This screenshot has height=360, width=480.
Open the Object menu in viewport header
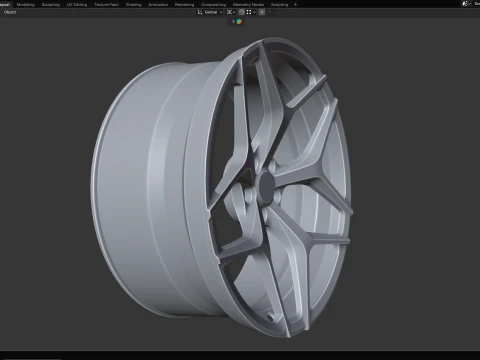click(10, 12)
